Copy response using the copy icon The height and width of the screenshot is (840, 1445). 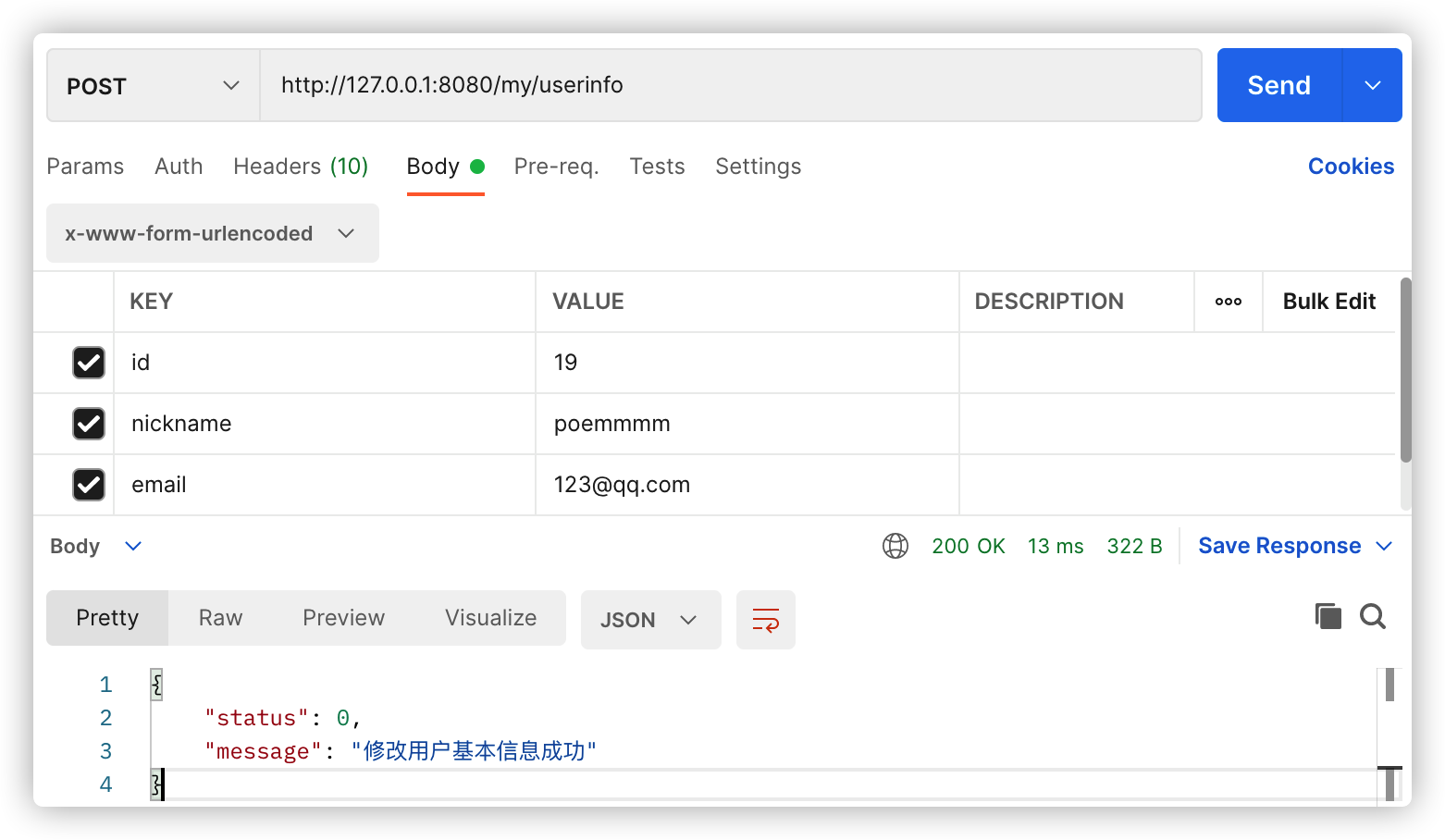pyautogui.click(x=1328, y=616)
